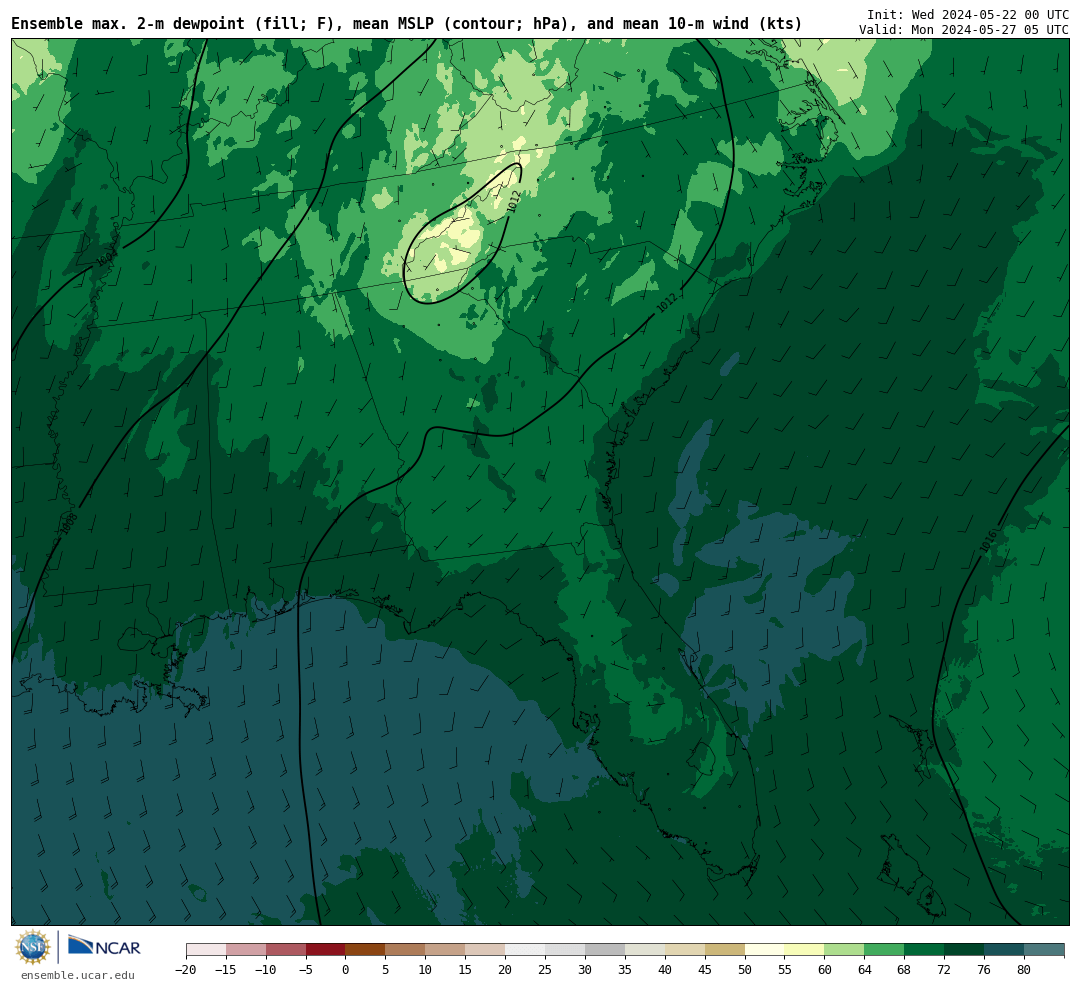
Task: Click the NCAR logo
Action: 104,946
